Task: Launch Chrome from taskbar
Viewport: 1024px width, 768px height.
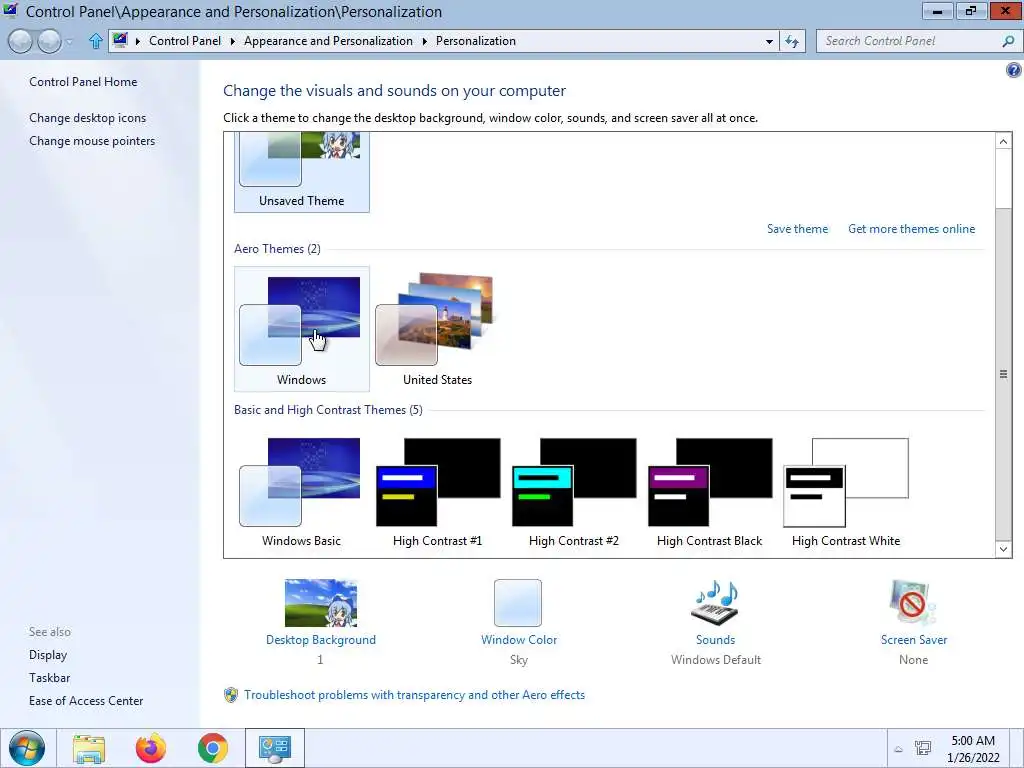Action: coord(213,748)
